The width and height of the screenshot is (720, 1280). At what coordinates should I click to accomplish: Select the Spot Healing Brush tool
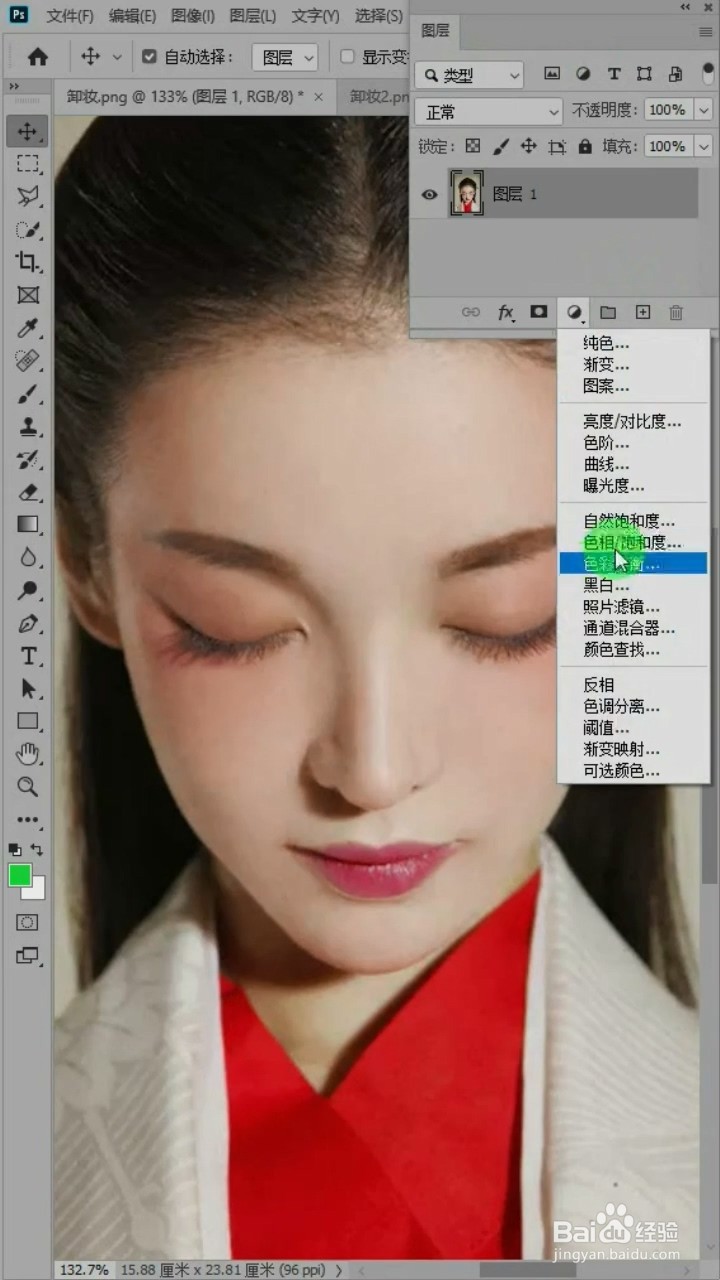[28, 361]
